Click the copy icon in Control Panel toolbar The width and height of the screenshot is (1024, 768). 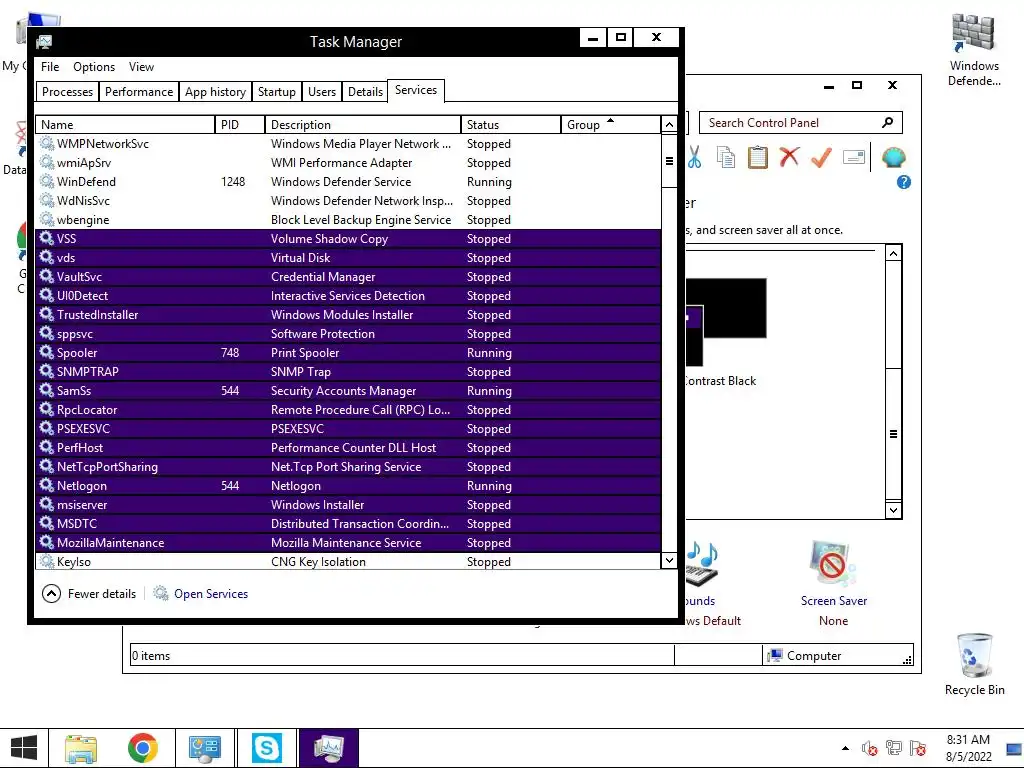726,157
